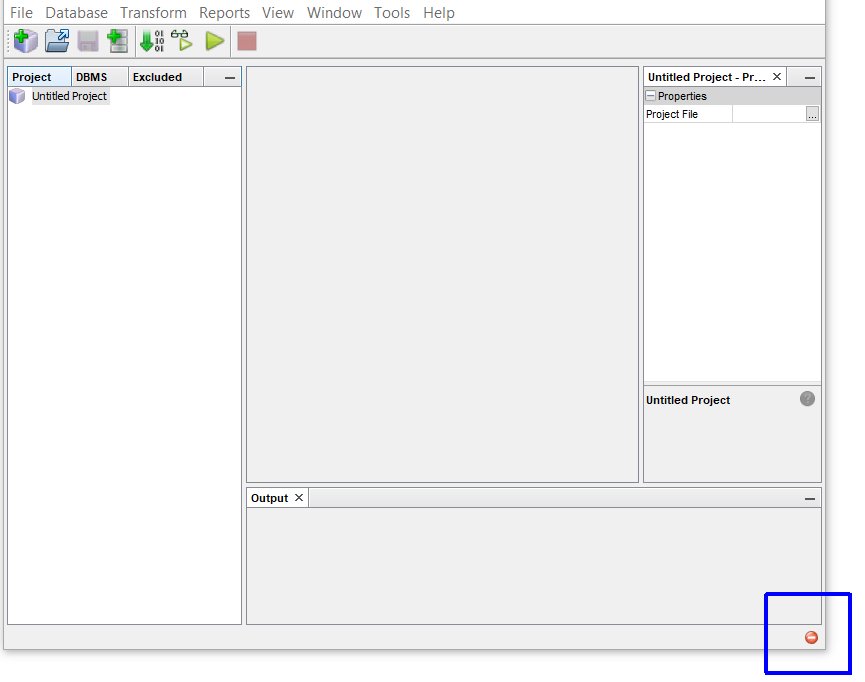Click the red error indicator in status bar

(811, 637)
